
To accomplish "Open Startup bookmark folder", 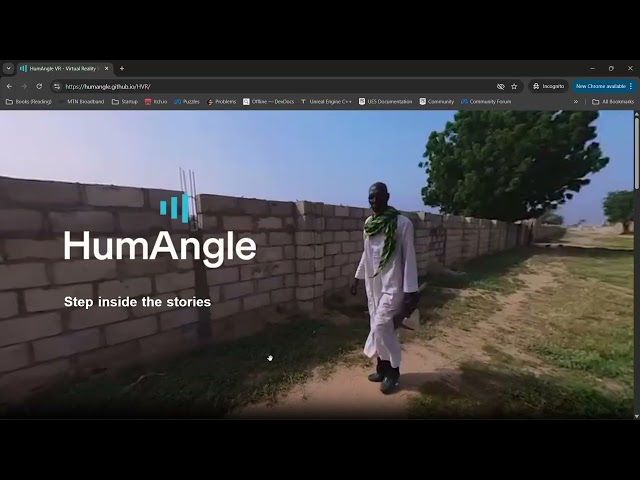I will [125, 102].
